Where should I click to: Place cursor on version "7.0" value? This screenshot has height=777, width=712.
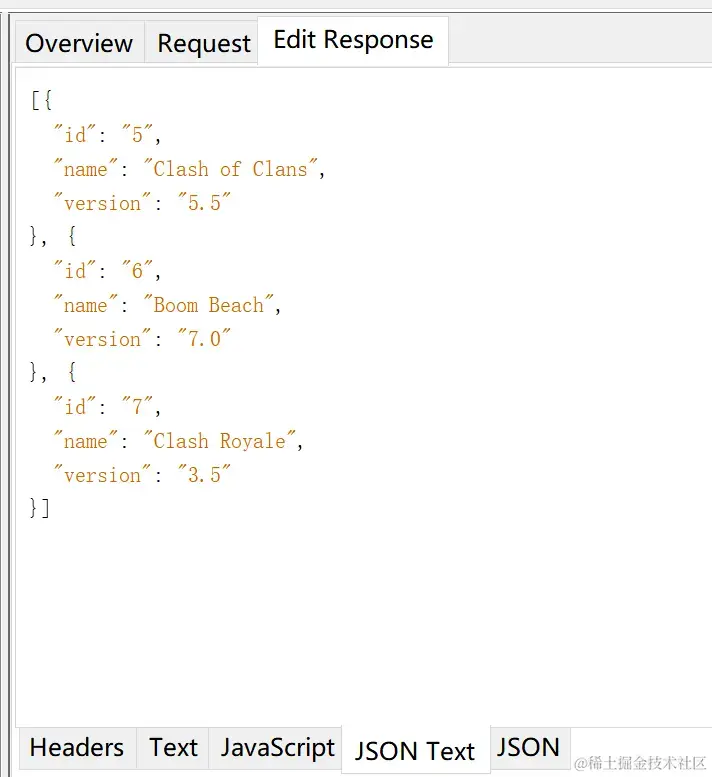click(x=204, y=338)
